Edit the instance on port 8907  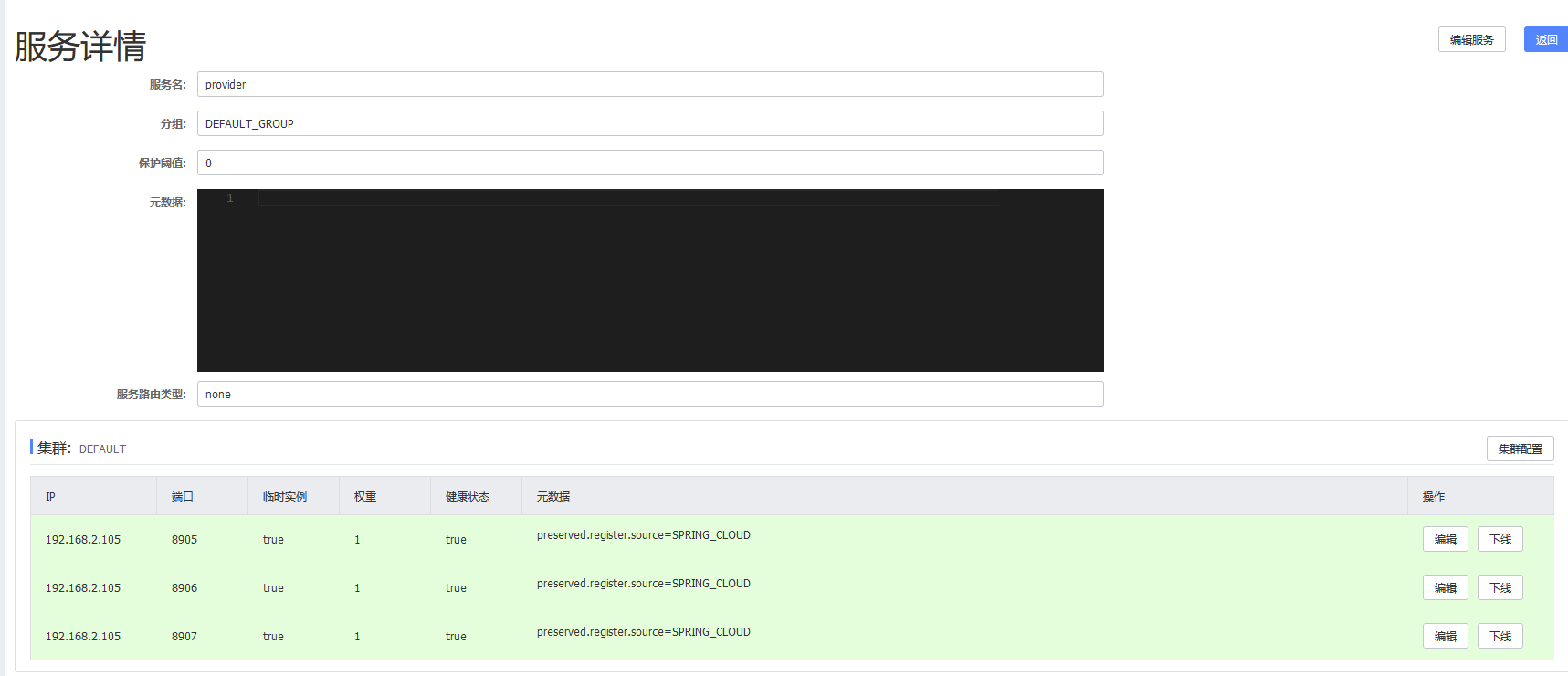click(1445, 636)
